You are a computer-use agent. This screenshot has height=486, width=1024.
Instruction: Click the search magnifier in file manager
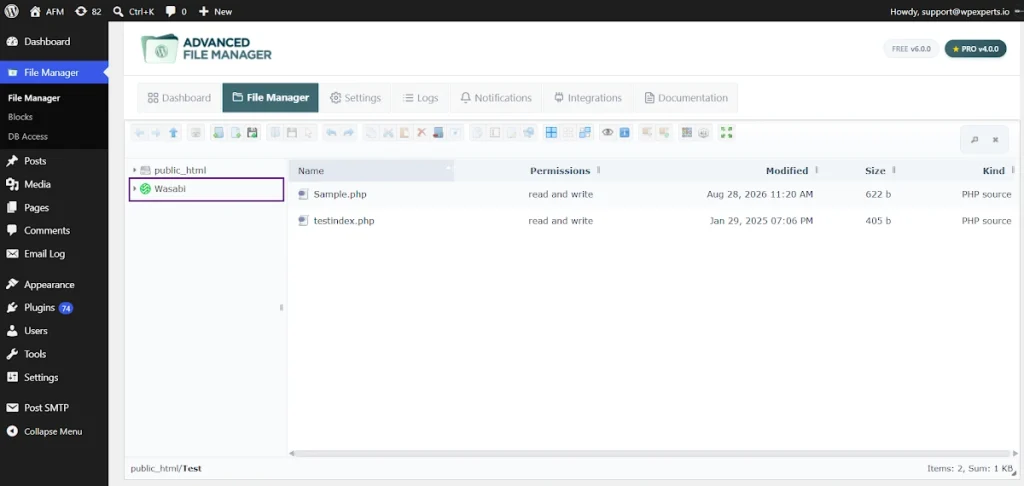coord(974,140)
